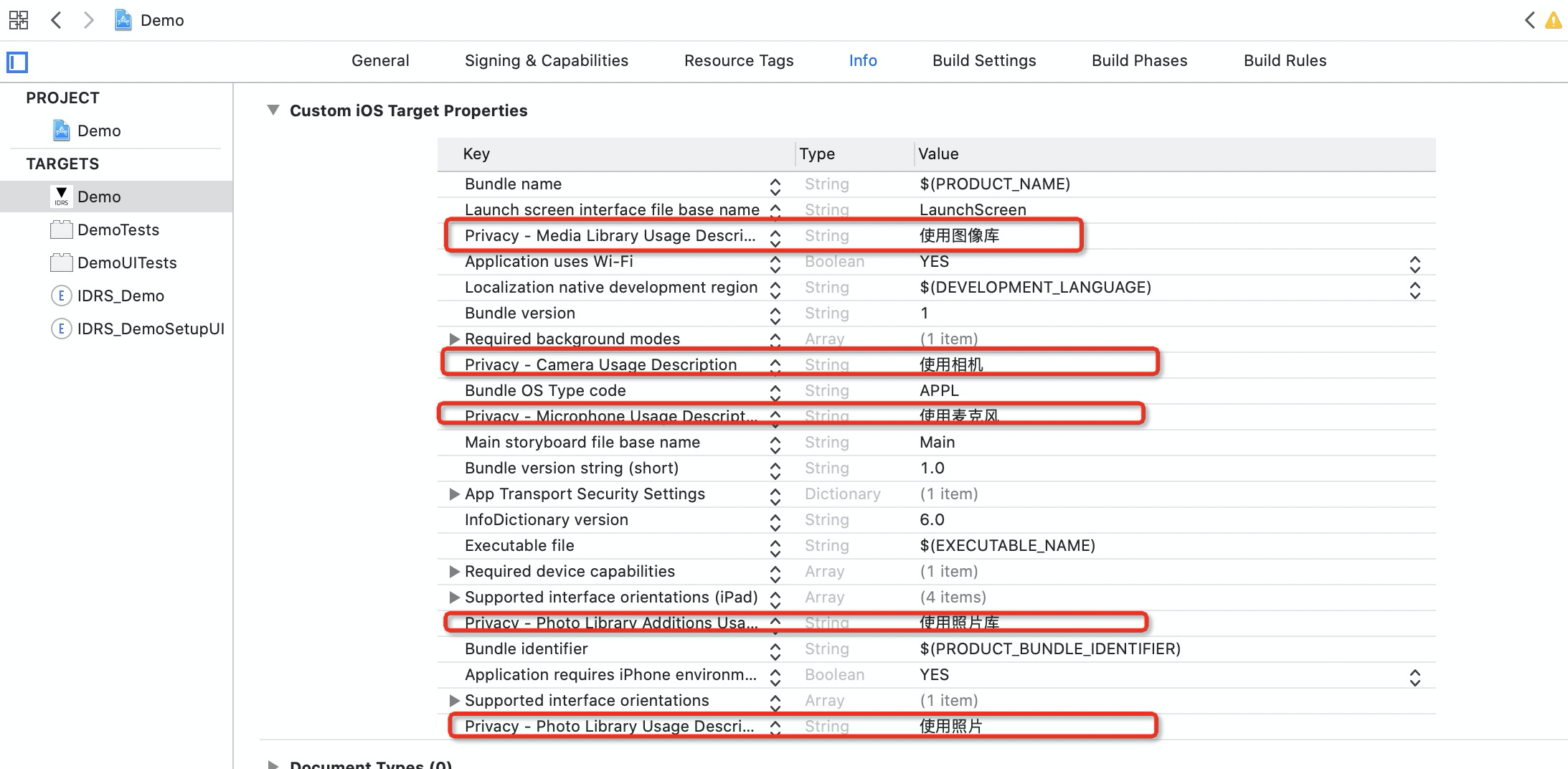Click the $(DEVELOPMENT_LANGUAGE) value

[x=1035, y=288]
